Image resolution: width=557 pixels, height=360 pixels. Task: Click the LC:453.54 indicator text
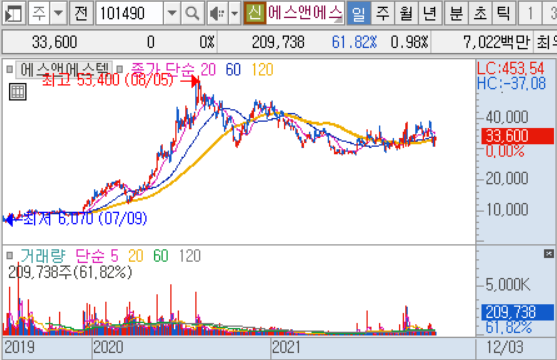[x=510, y=68]
